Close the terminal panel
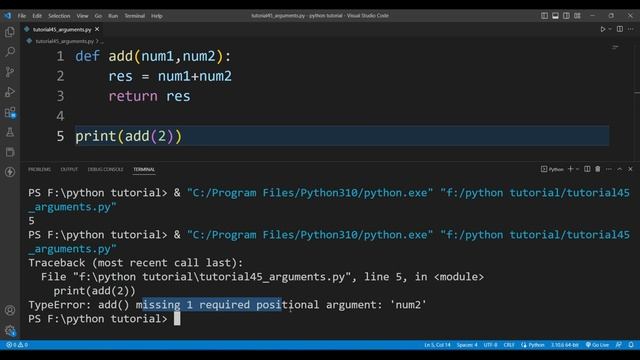 click(x=630, y=169)
